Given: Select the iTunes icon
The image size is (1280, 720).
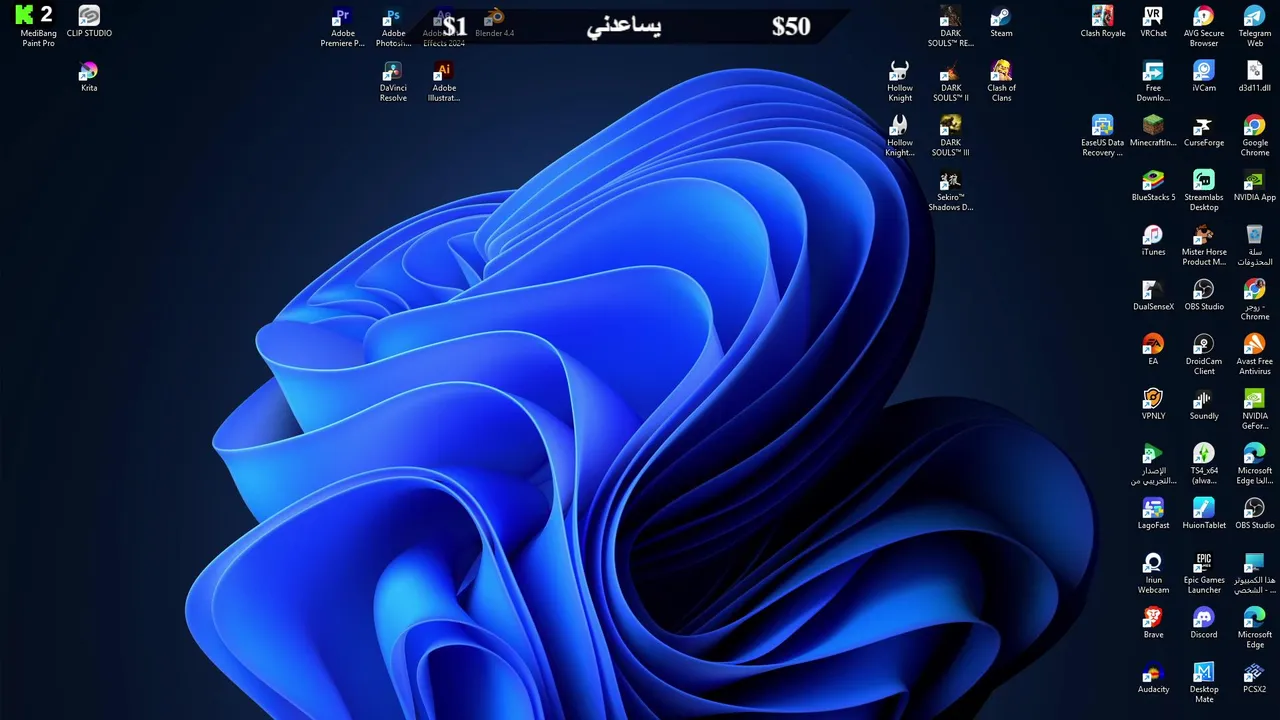Looking at the screenshot, I should coord(1153,240).
